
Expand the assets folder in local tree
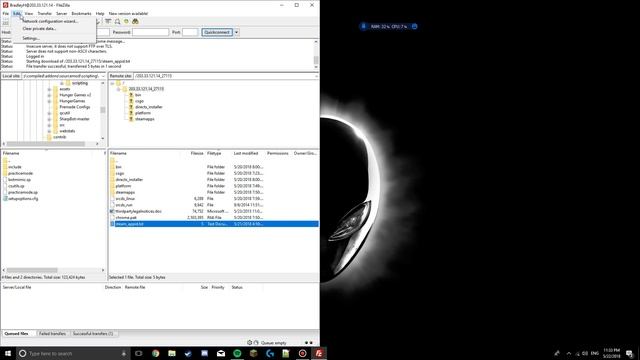pyautogui.click(x=49, y=89)
